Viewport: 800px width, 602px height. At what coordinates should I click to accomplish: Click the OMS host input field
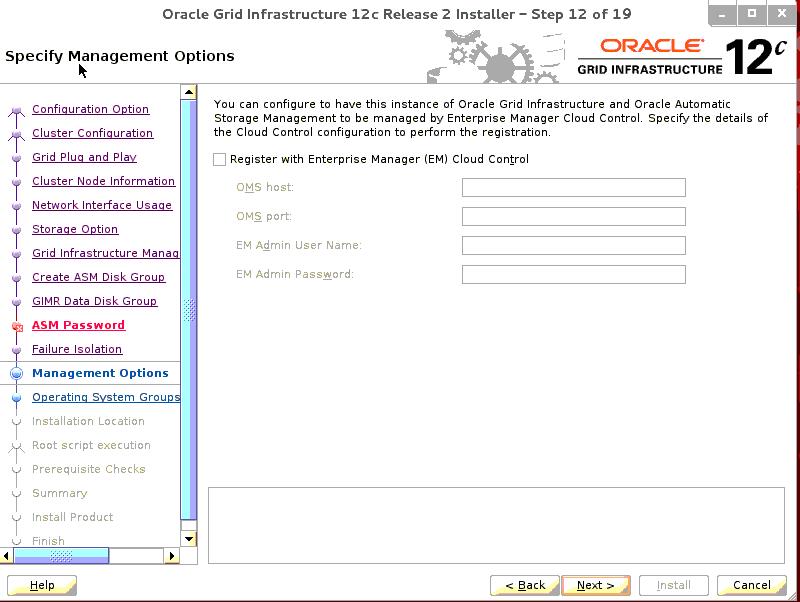tap(573, 187)
